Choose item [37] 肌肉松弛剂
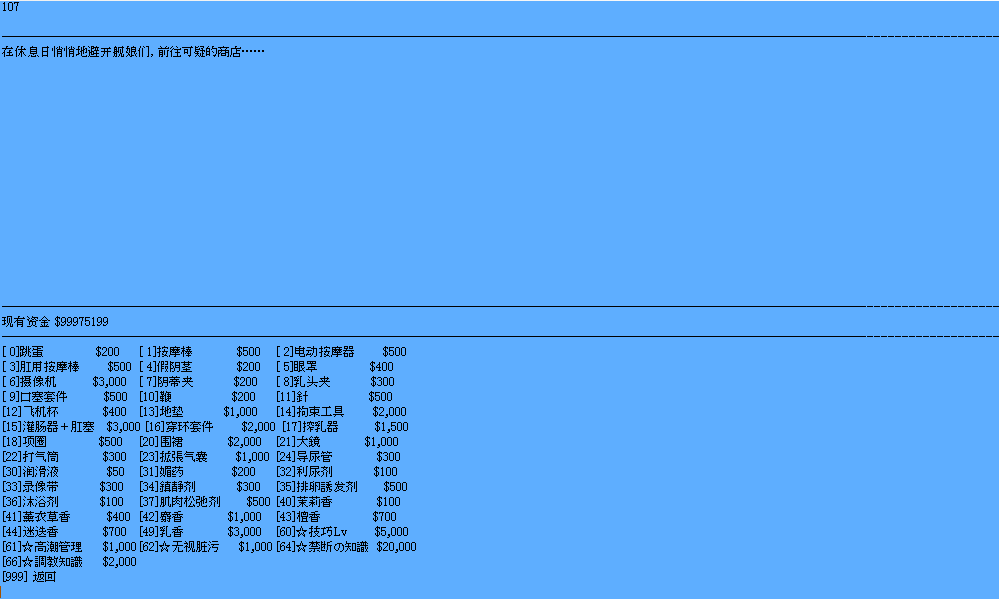This screenshot has height=599, width=999. (204, 502)
